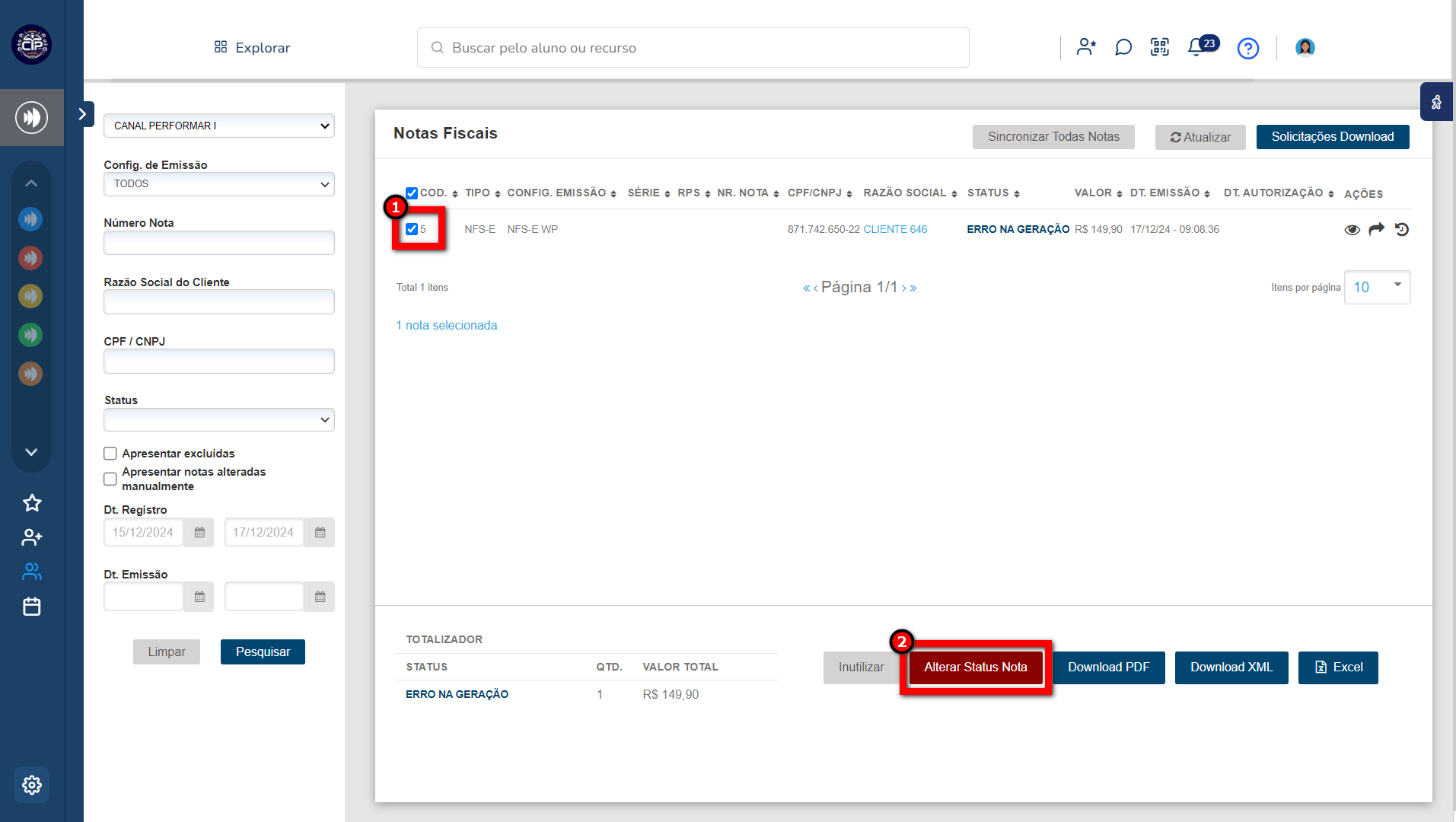1456x822 pixels.
Task: Click the Alterar Status Nota button
Action: point(975,667)
